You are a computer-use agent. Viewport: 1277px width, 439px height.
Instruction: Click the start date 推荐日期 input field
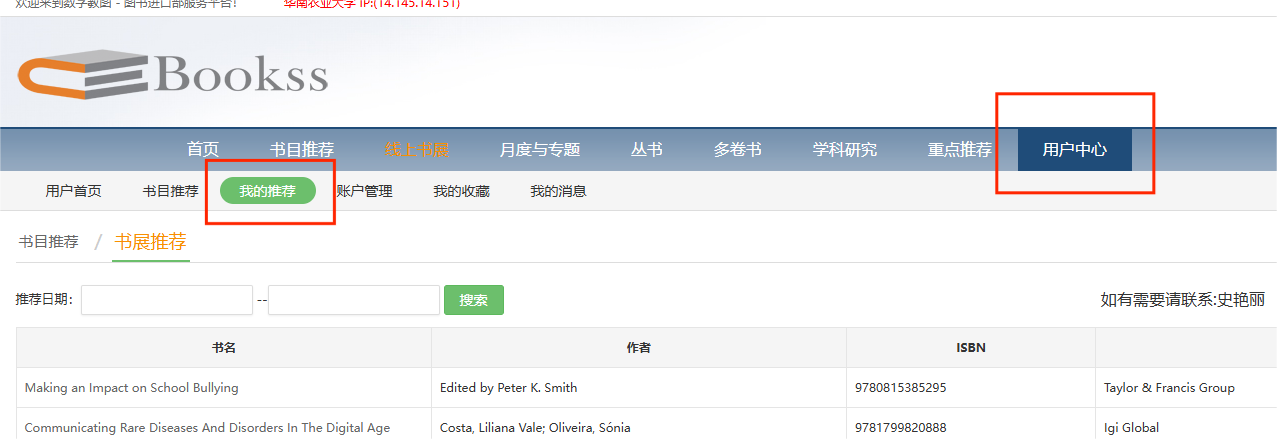(x=167, y=300)
